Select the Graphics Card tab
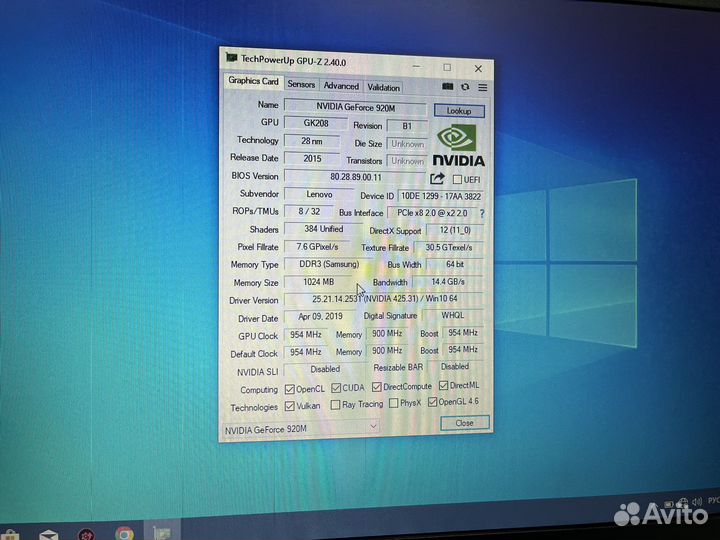Viewport: 720px width, 540px height. 253,81
